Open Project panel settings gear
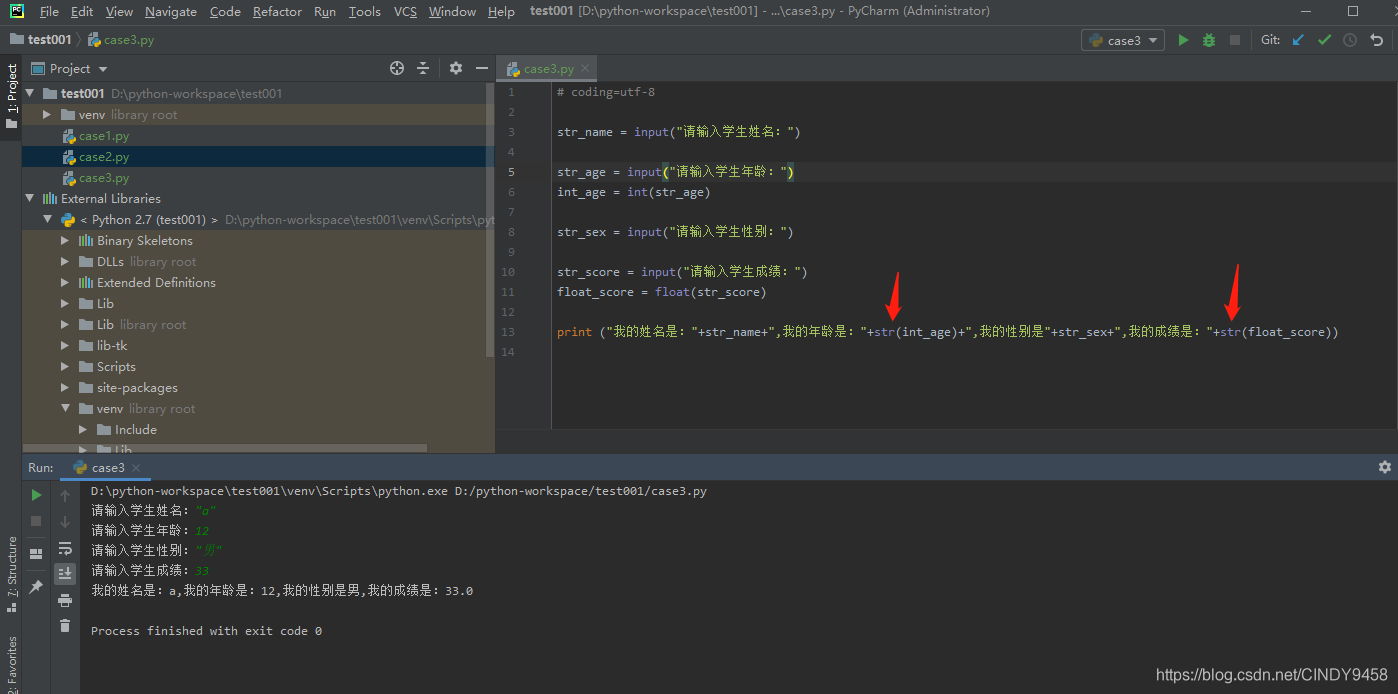The image size is (1398, 694). point(456,68)
